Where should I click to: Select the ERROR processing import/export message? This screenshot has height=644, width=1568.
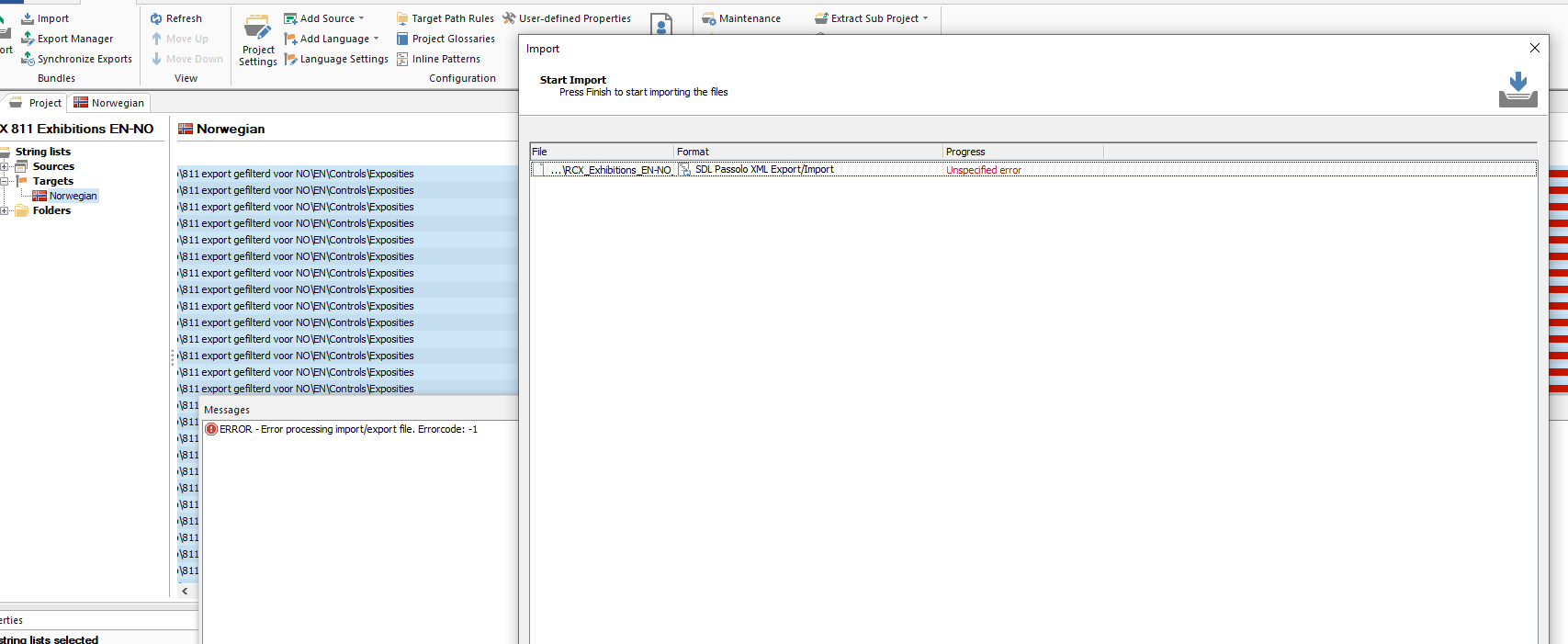[x=348, y=429]
